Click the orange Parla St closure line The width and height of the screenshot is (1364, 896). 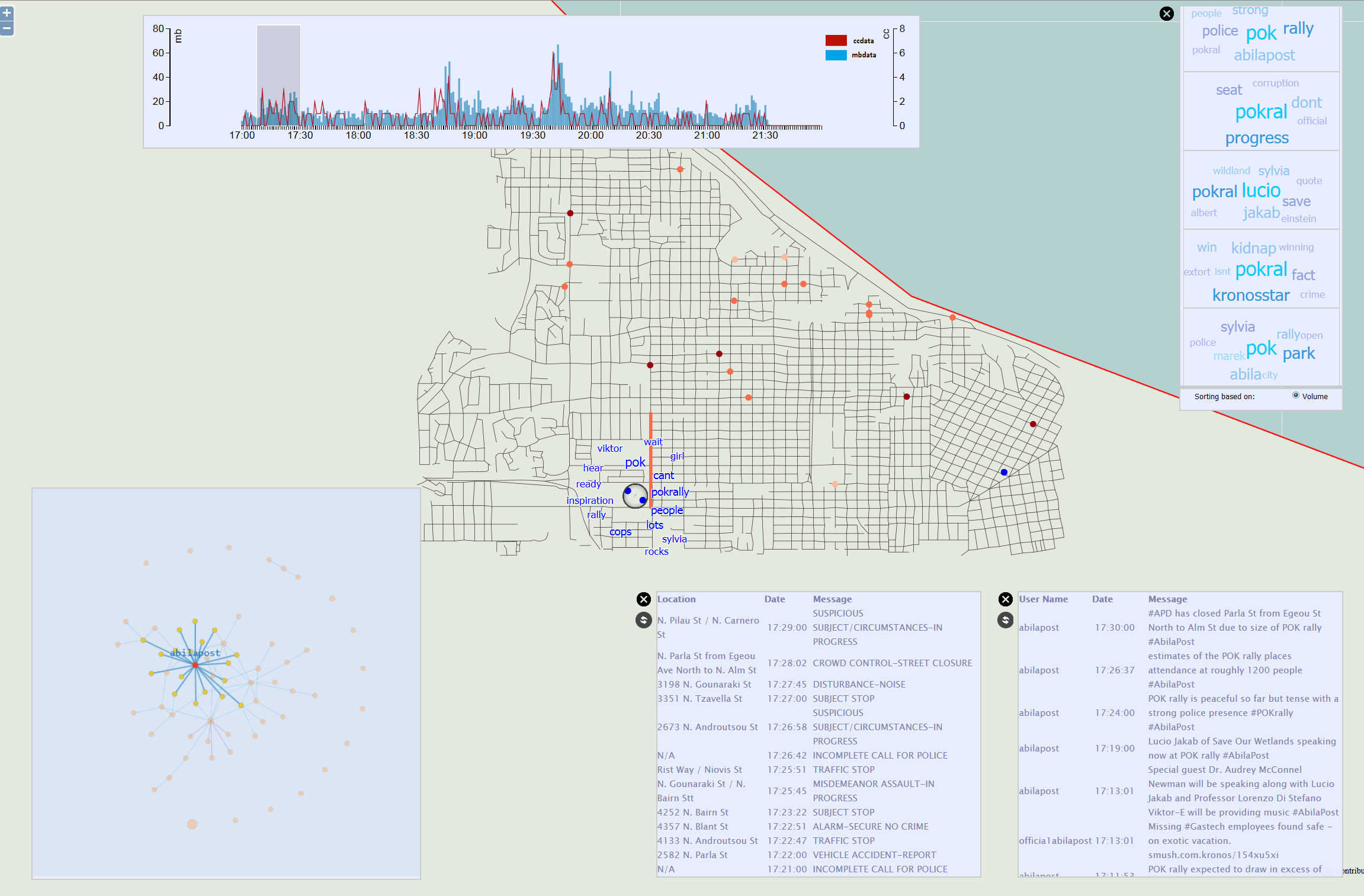coord(650,459)
